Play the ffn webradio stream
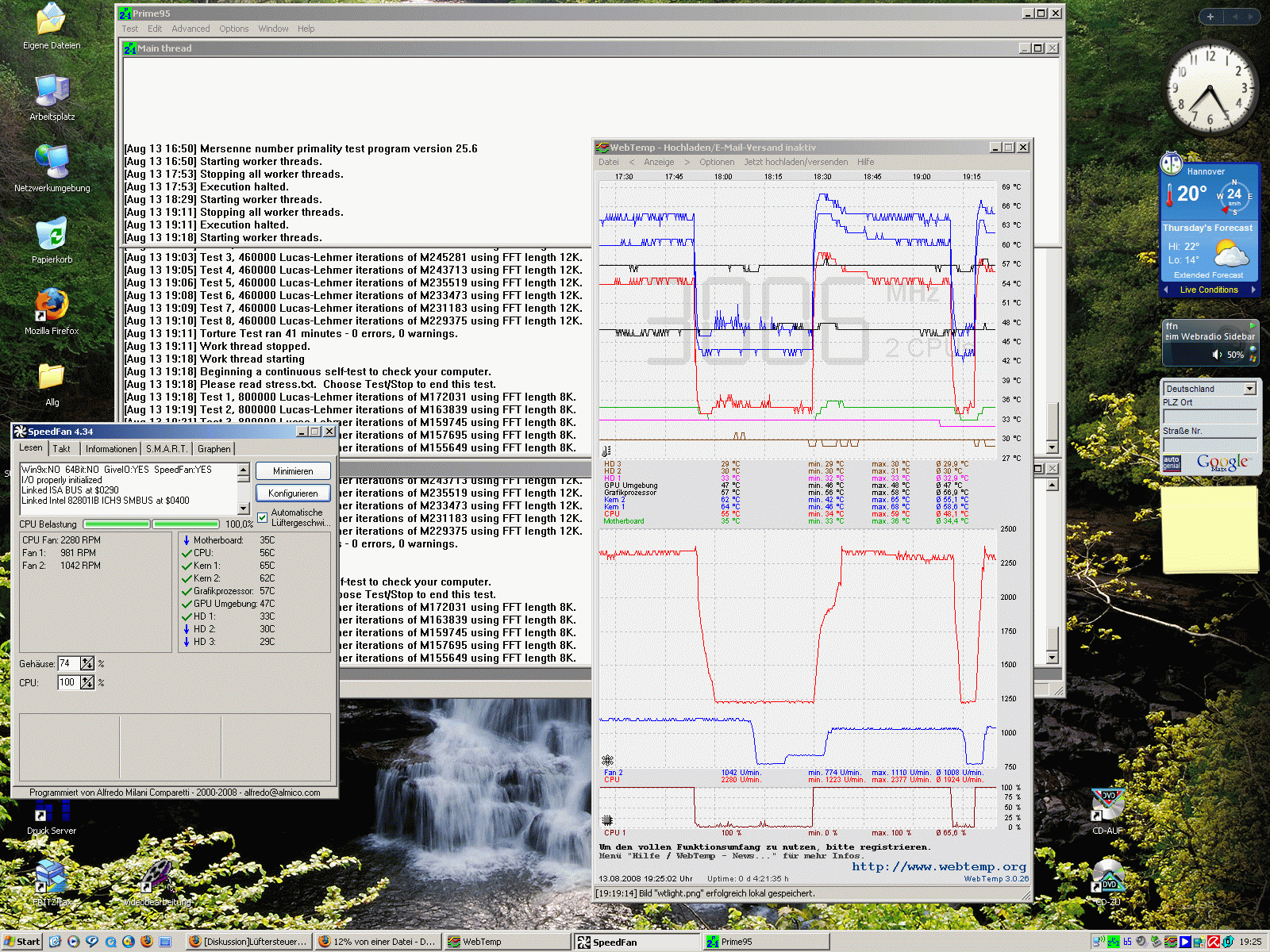The width and height of the screenshot is (1270, 952). pyautogui.click(x=1253, y=325)
